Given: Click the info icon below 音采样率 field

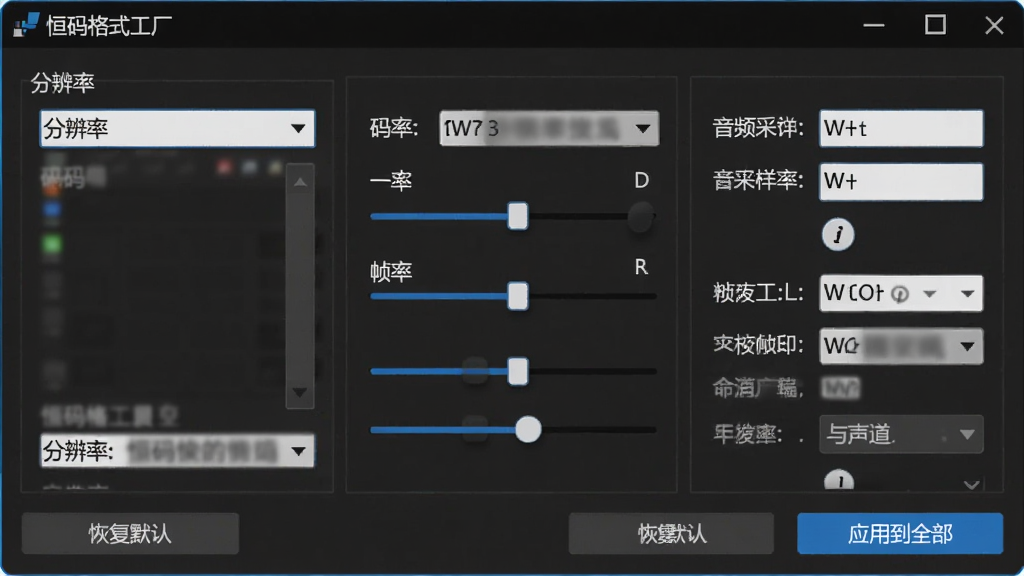Looking at the screenshot, I should pos(838,234).
